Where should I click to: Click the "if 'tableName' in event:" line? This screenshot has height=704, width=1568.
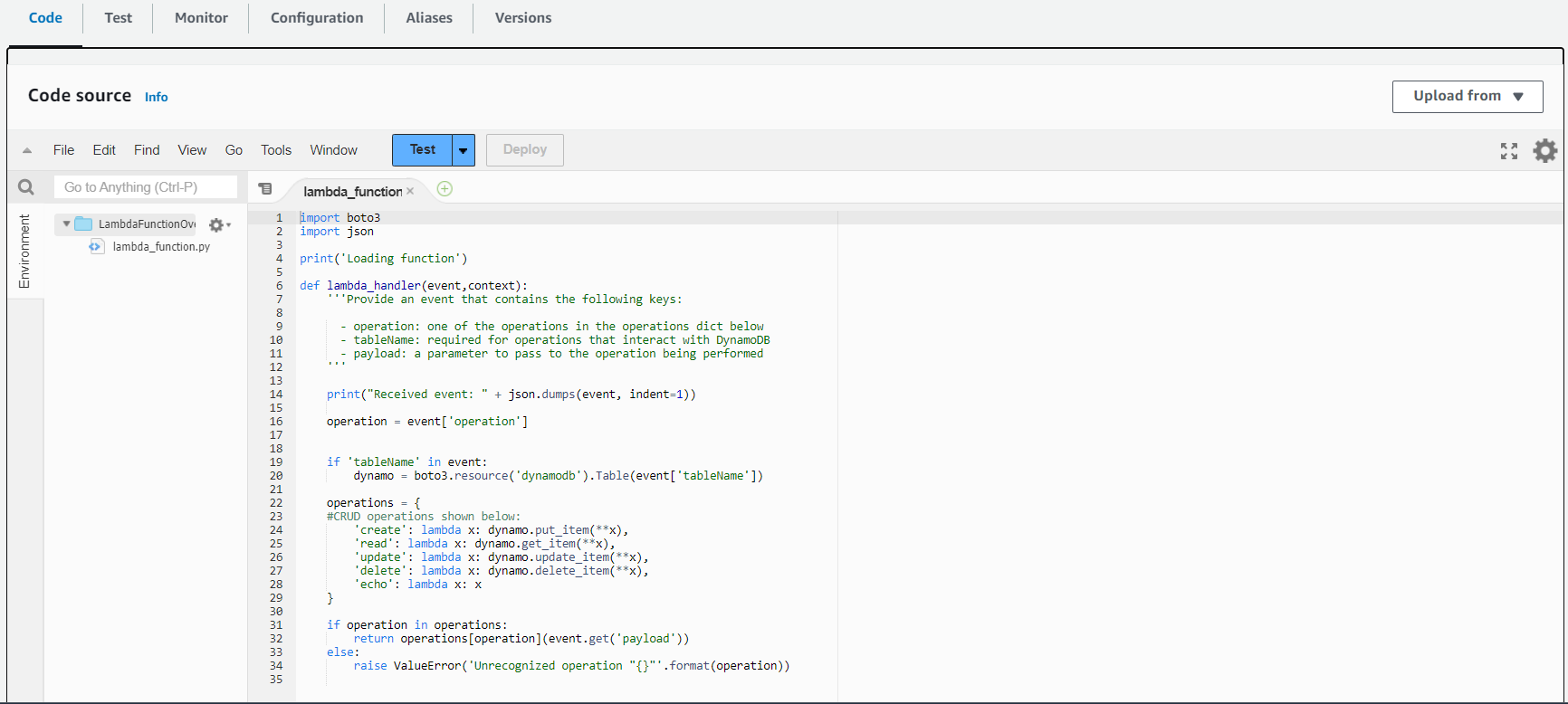tap(406, 462)
